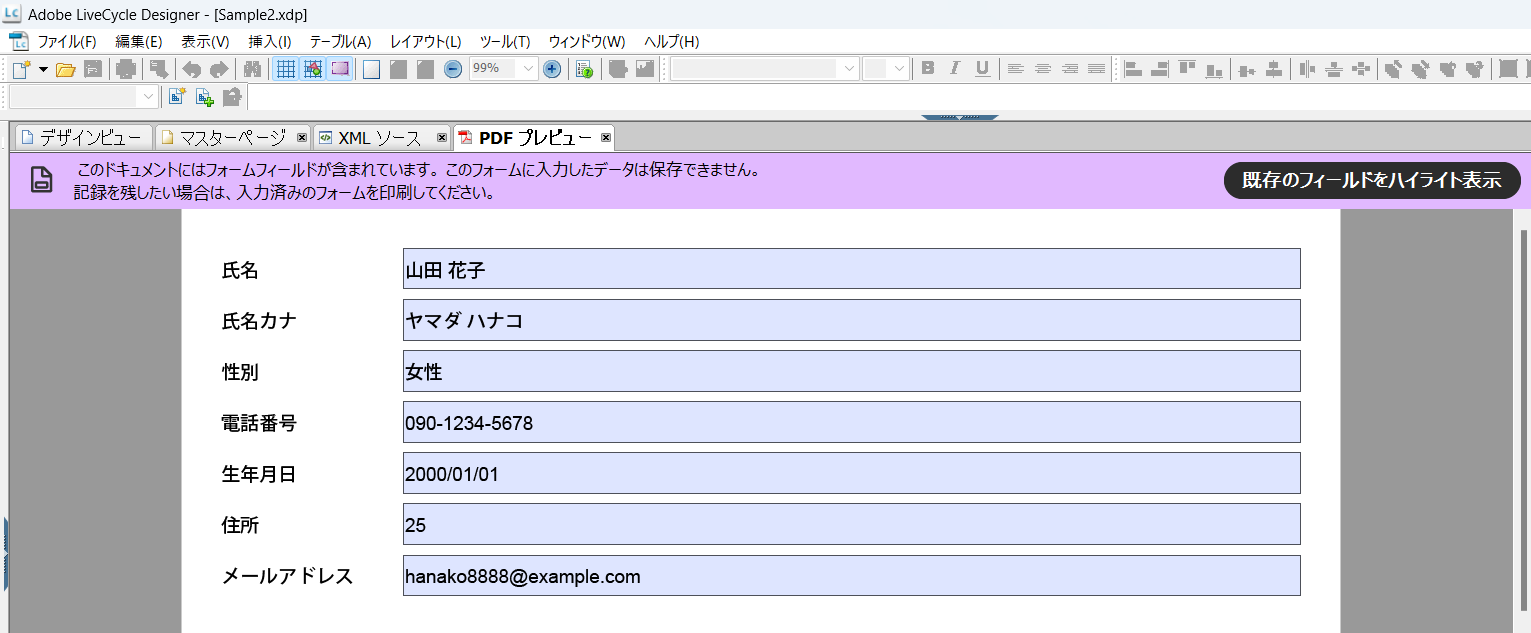Click the save icon on the toolbar
This screenshot has width=1531, height=633.
tap(92, 68)
